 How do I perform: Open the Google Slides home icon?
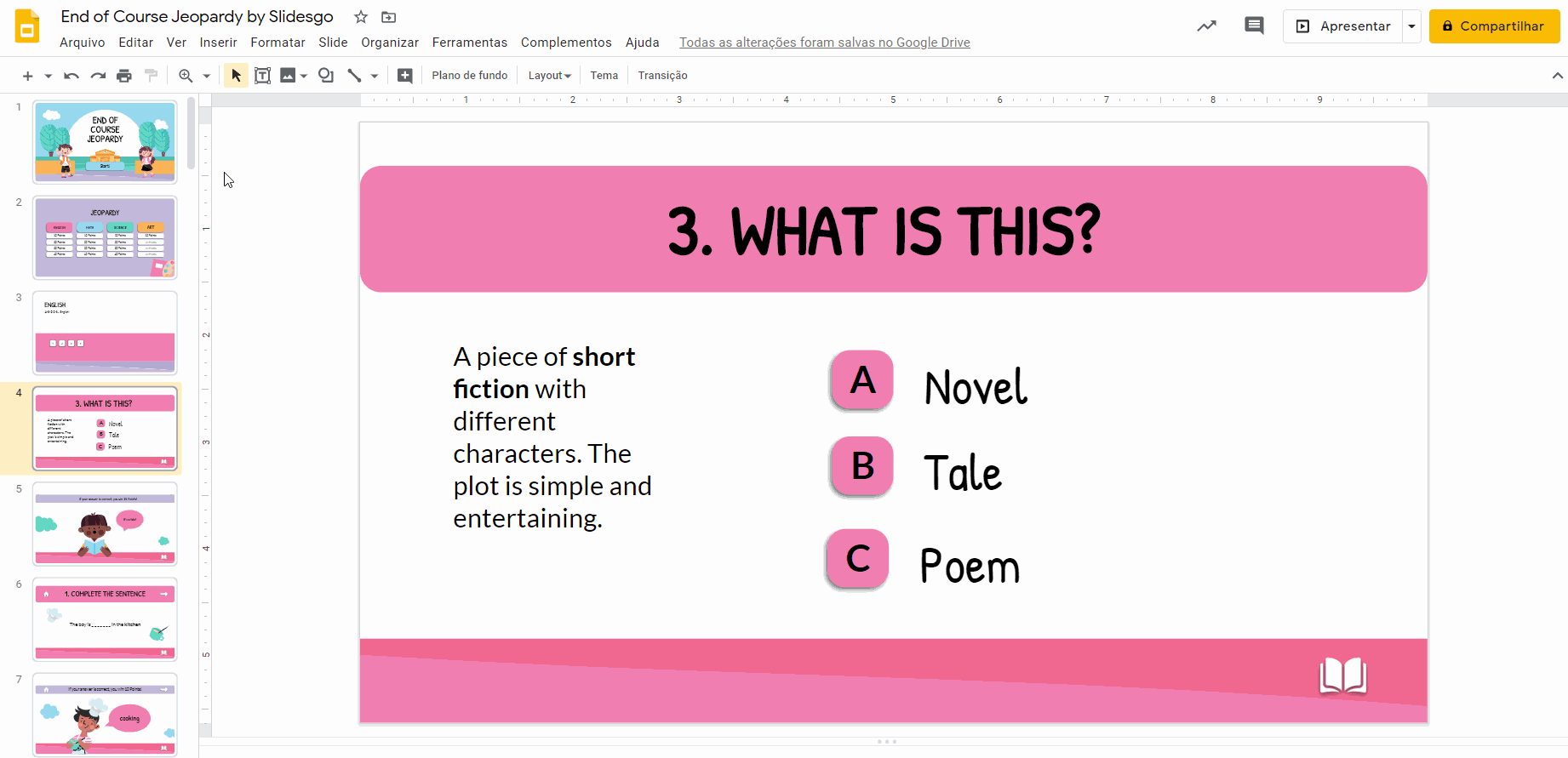[x=27, y=26]
